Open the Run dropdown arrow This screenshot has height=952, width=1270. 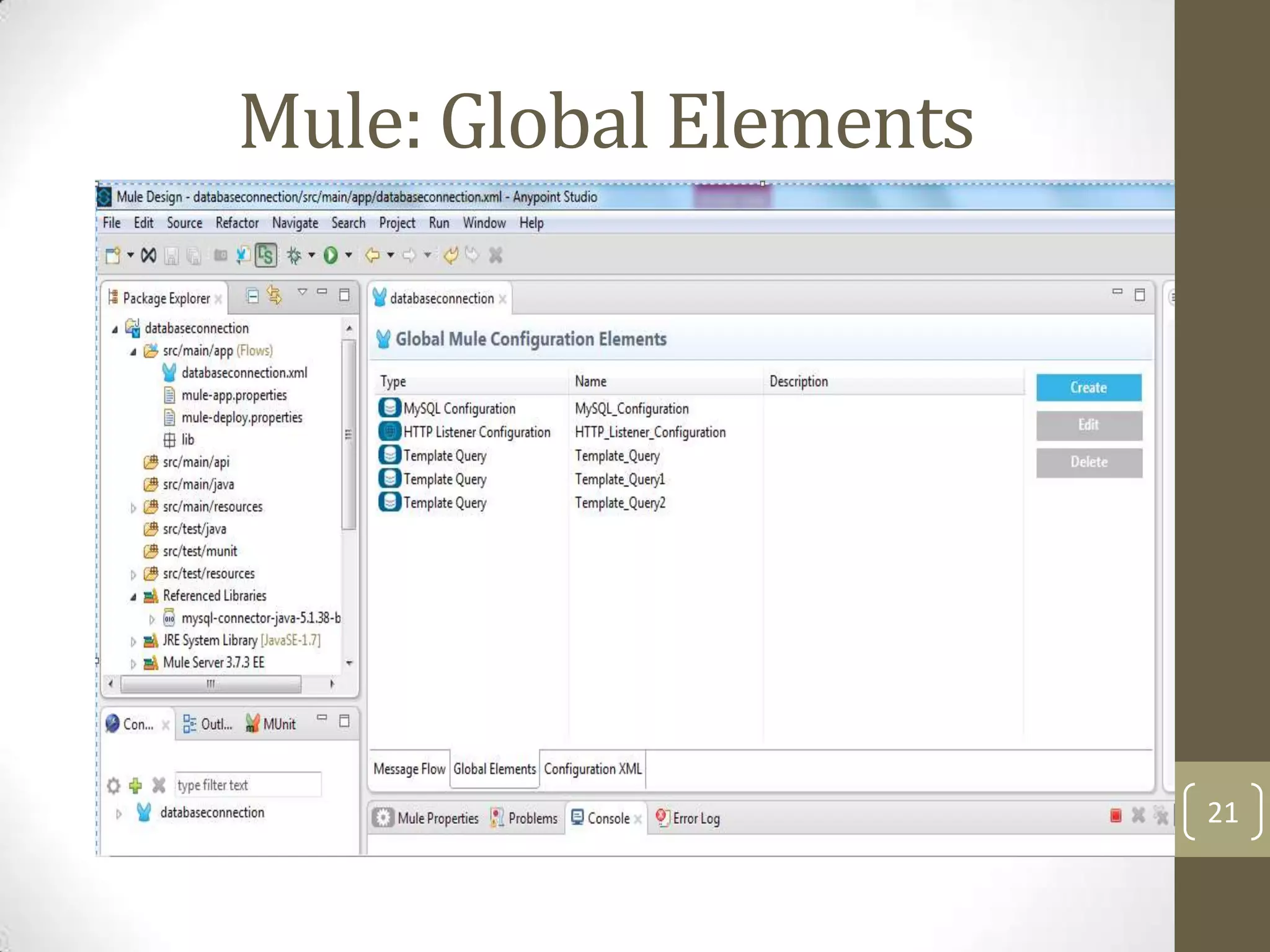pyautogui.click(x=349, y=255)
